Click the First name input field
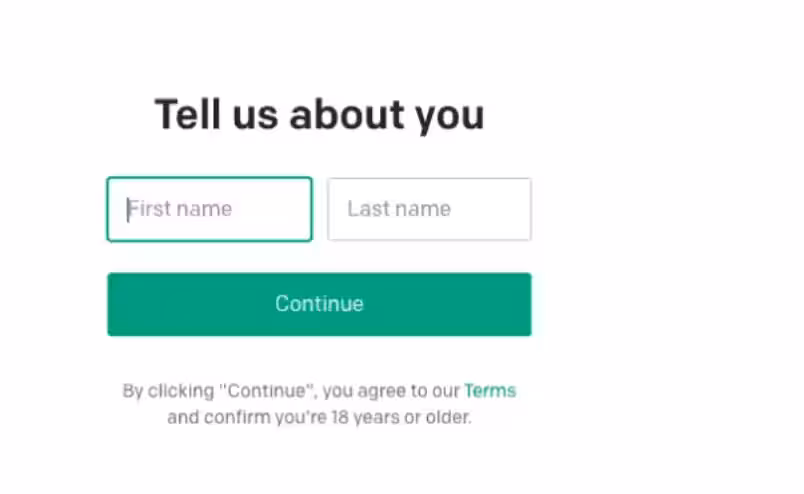Image resolution: width=804 pixels, height=494 pixels. pyautogui.click(x=209, y=209)
